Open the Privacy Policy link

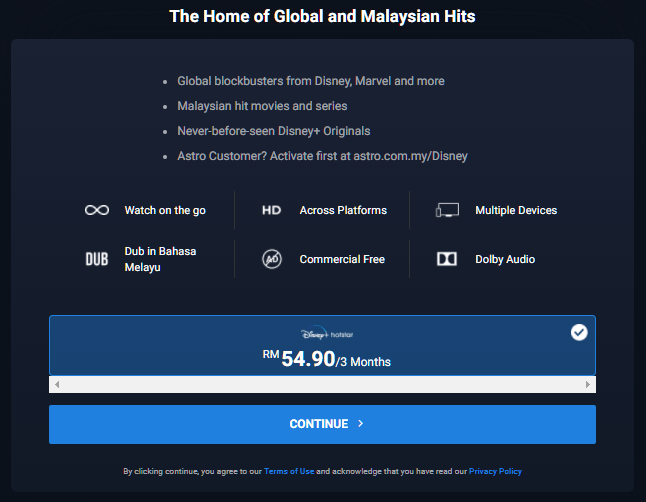point(495,471)
